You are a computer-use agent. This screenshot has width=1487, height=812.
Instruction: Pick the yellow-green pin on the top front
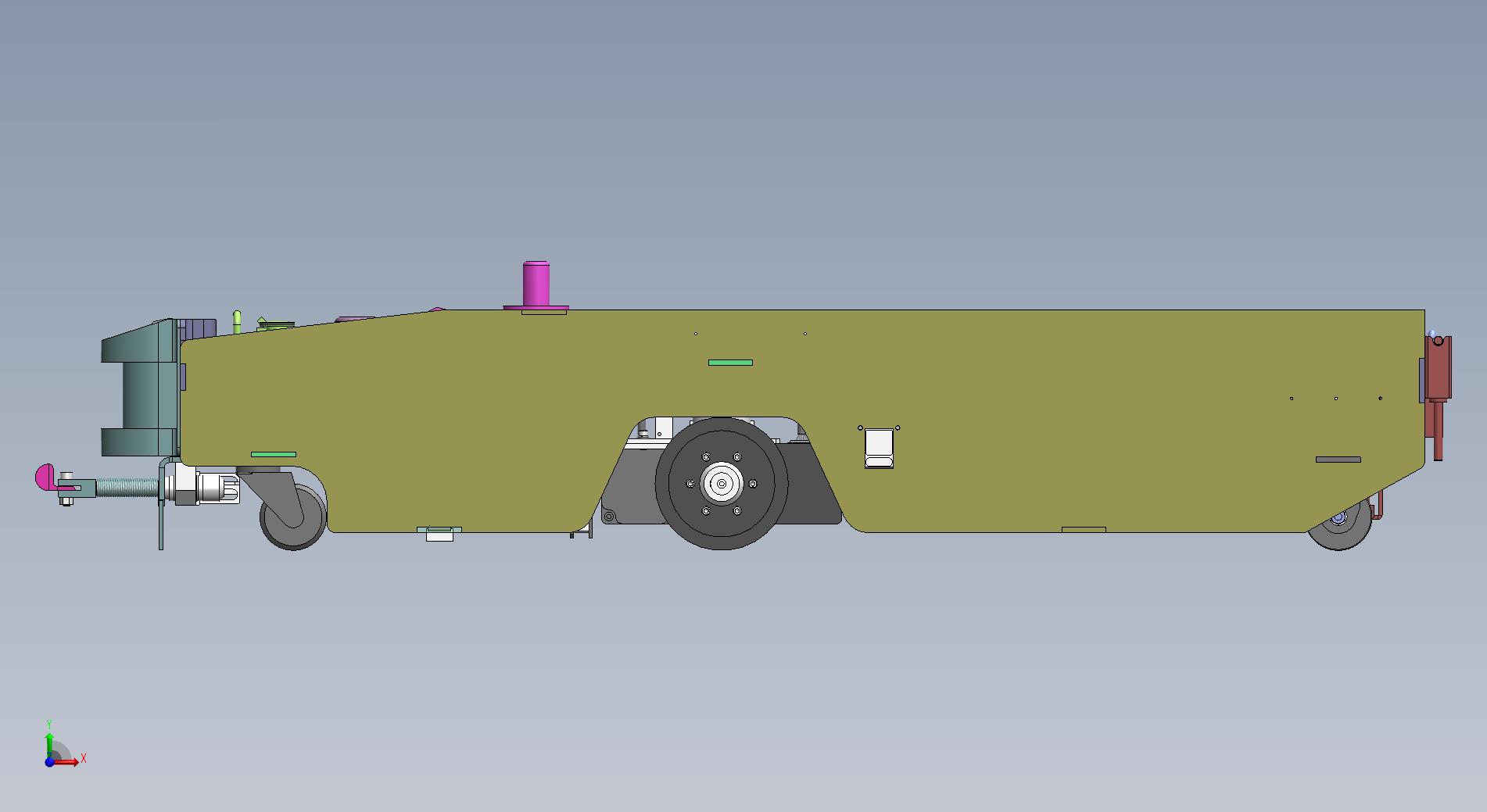(237, 321)
